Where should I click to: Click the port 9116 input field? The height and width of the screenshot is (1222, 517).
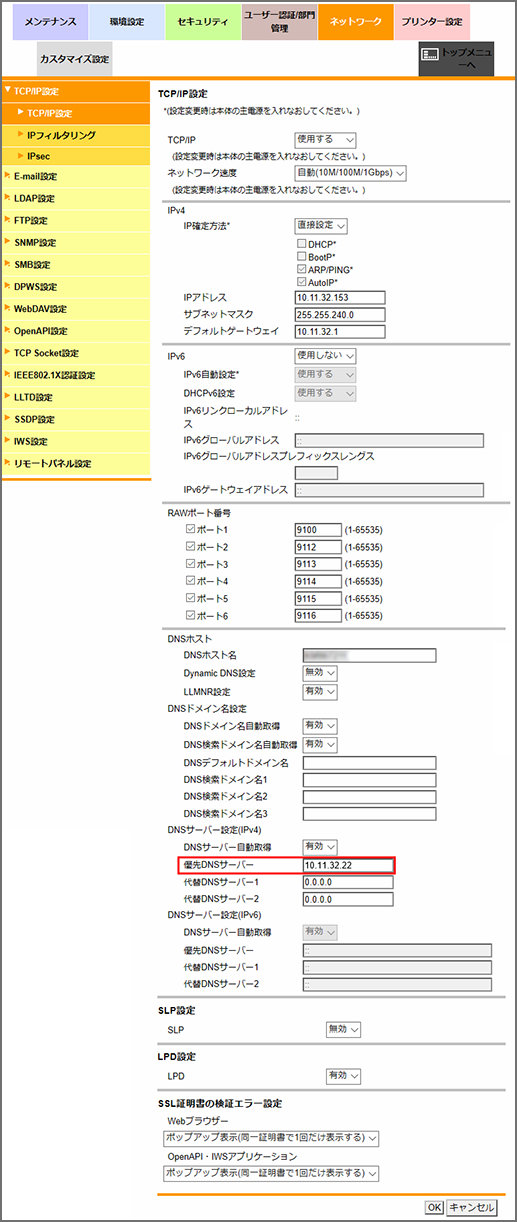coord(318,616)
